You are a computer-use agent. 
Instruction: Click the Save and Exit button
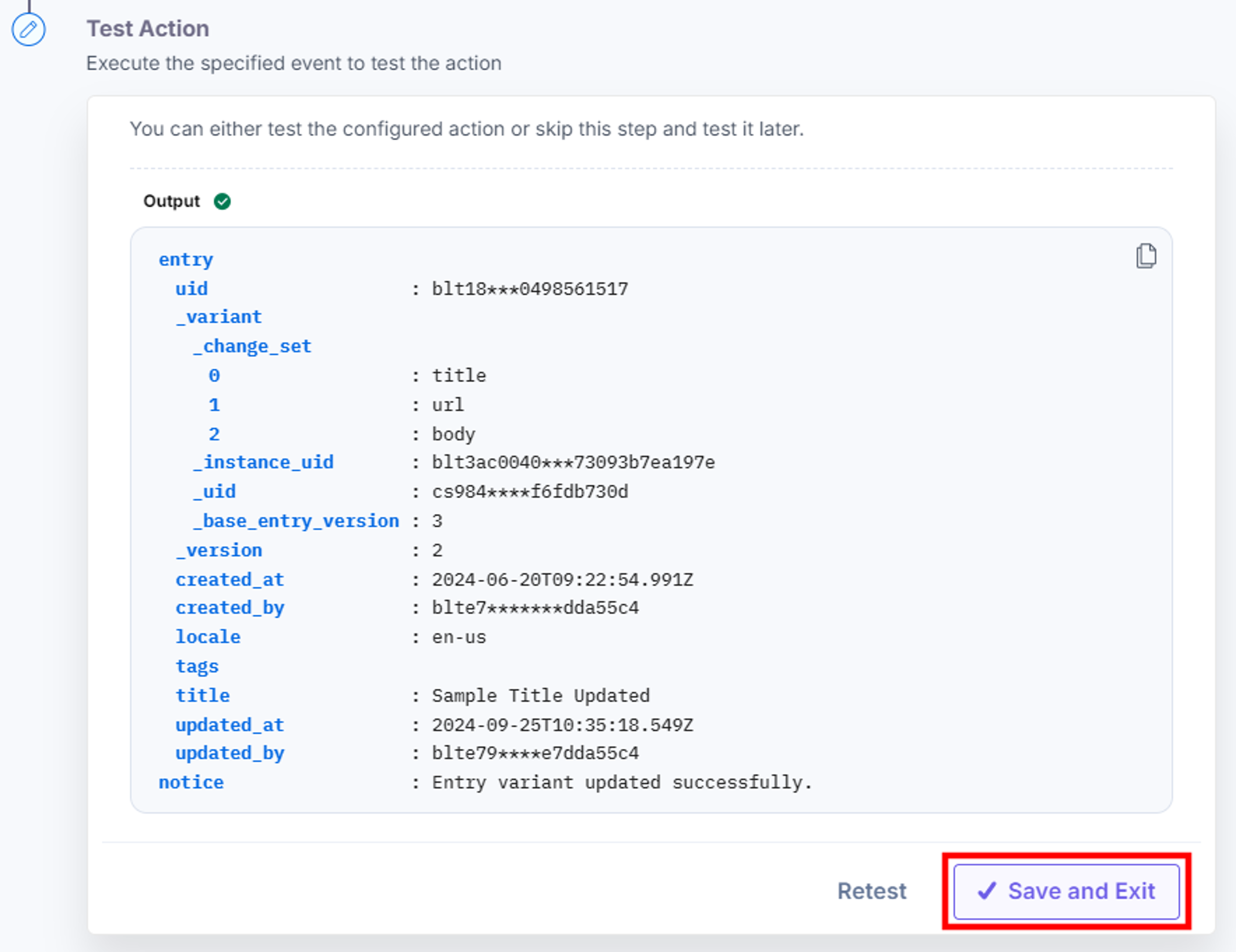[x=1066, y=891]
